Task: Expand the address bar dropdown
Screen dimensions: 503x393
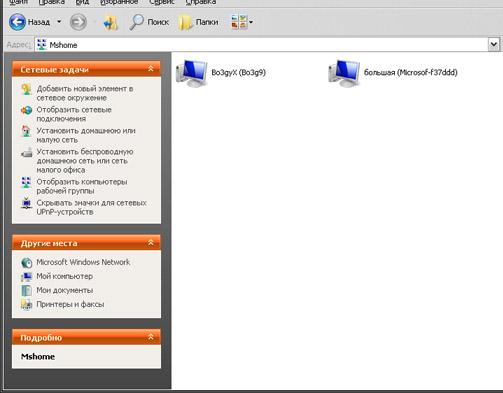Action: 494,44
